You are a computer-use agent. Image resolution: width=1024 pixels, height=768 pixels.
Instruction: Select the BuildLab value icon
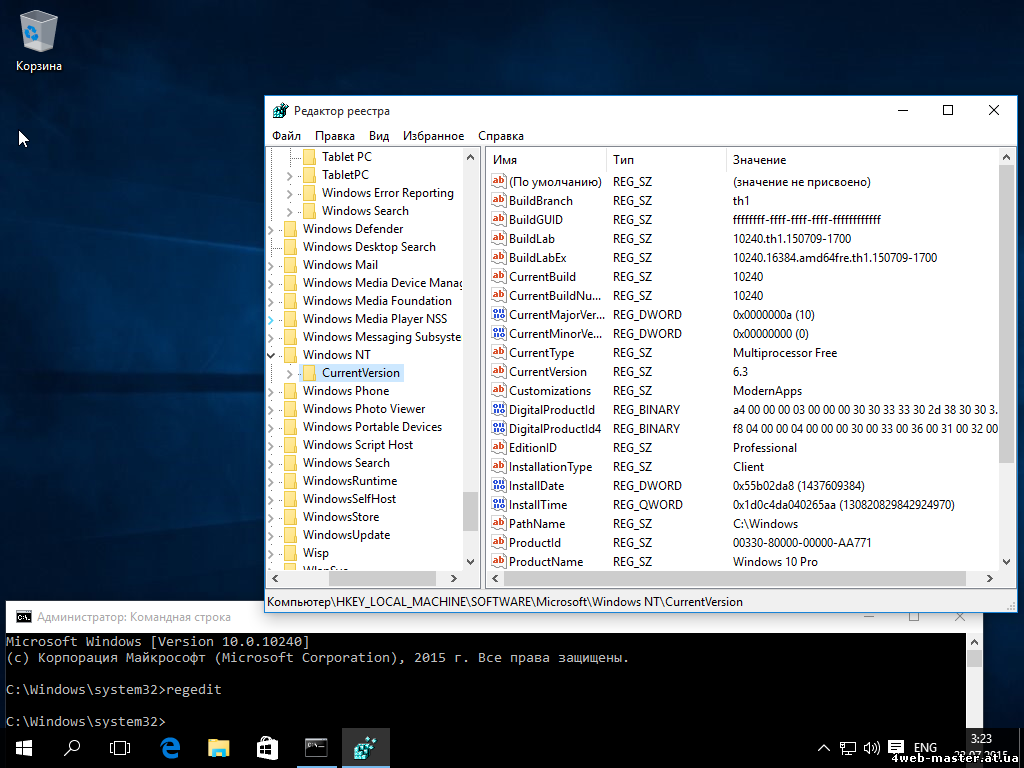click(x=499, y=238)
